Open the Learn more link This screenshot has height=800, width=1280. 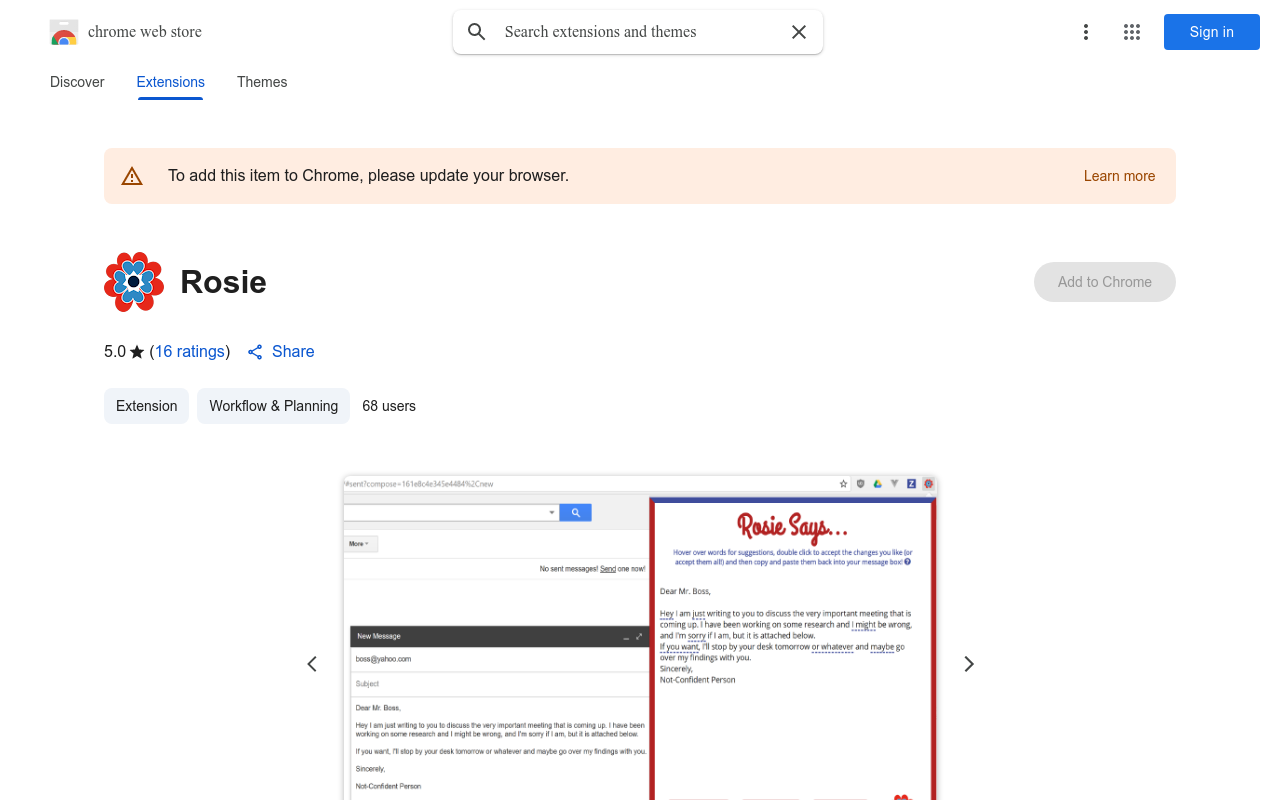(x=1119, y=176)
